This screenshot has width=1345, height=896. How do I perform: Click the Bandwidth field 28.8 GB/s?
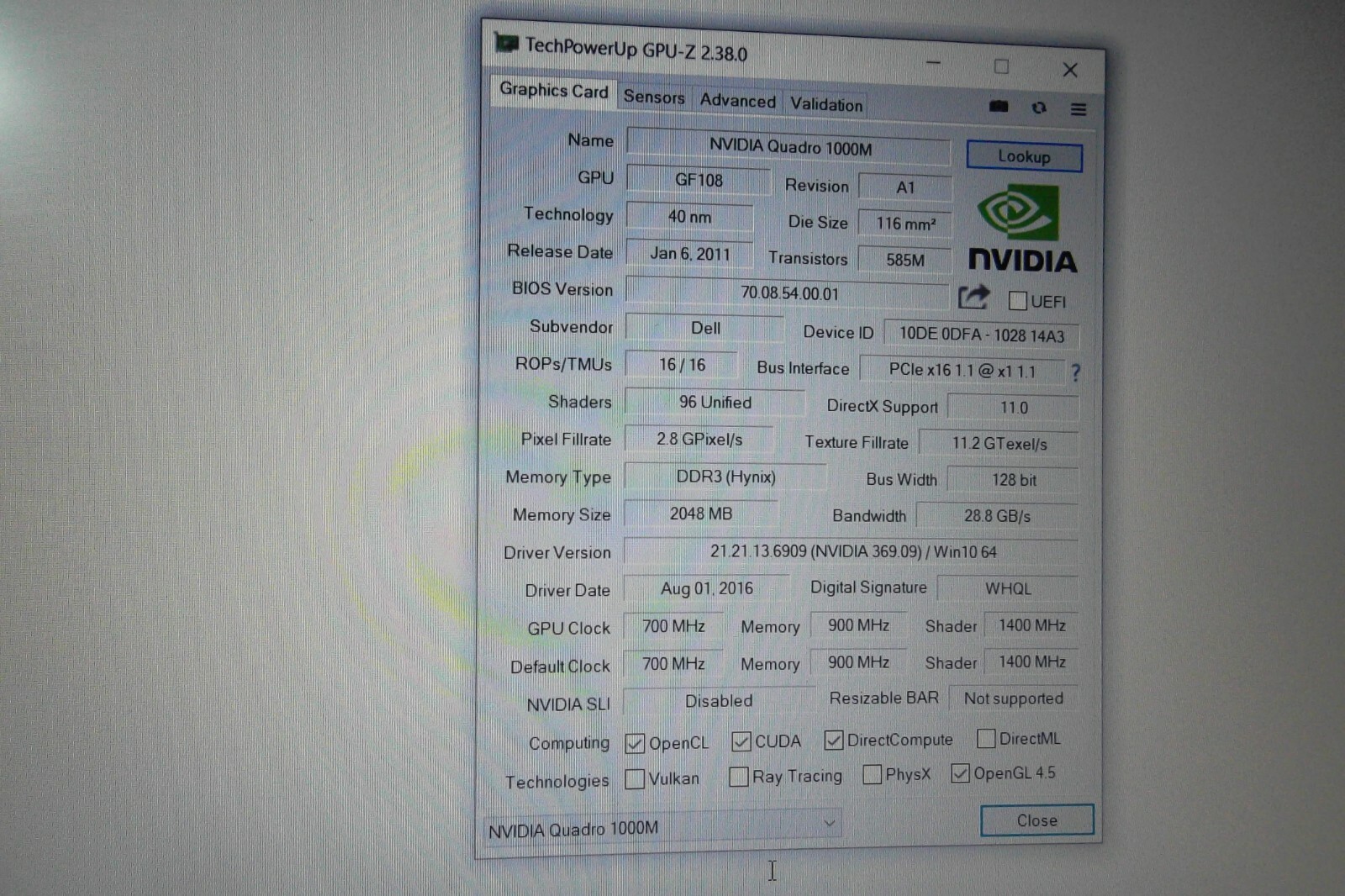click(998, 516)
